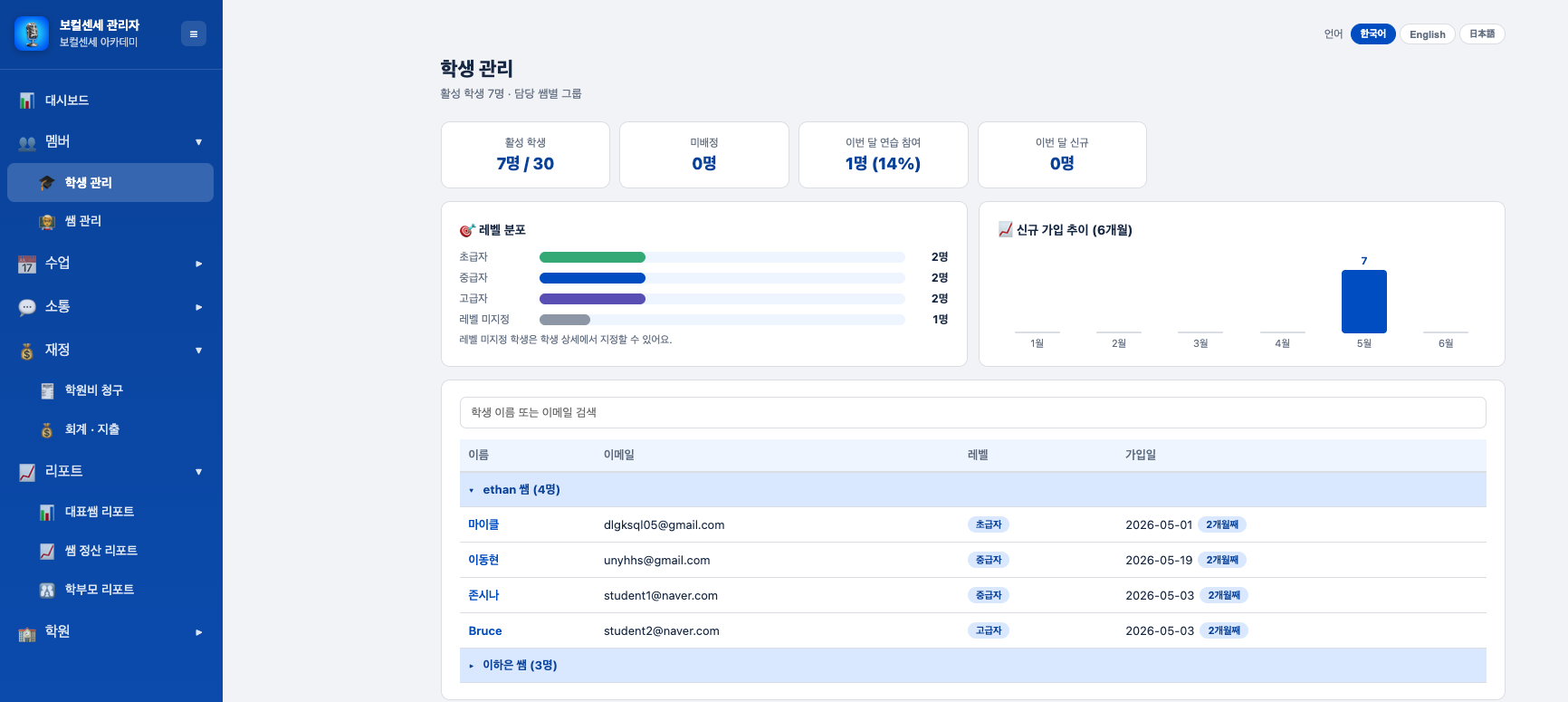Click the 보컬센세 app logo icon
1568x702 pixels.
point(32,34)
